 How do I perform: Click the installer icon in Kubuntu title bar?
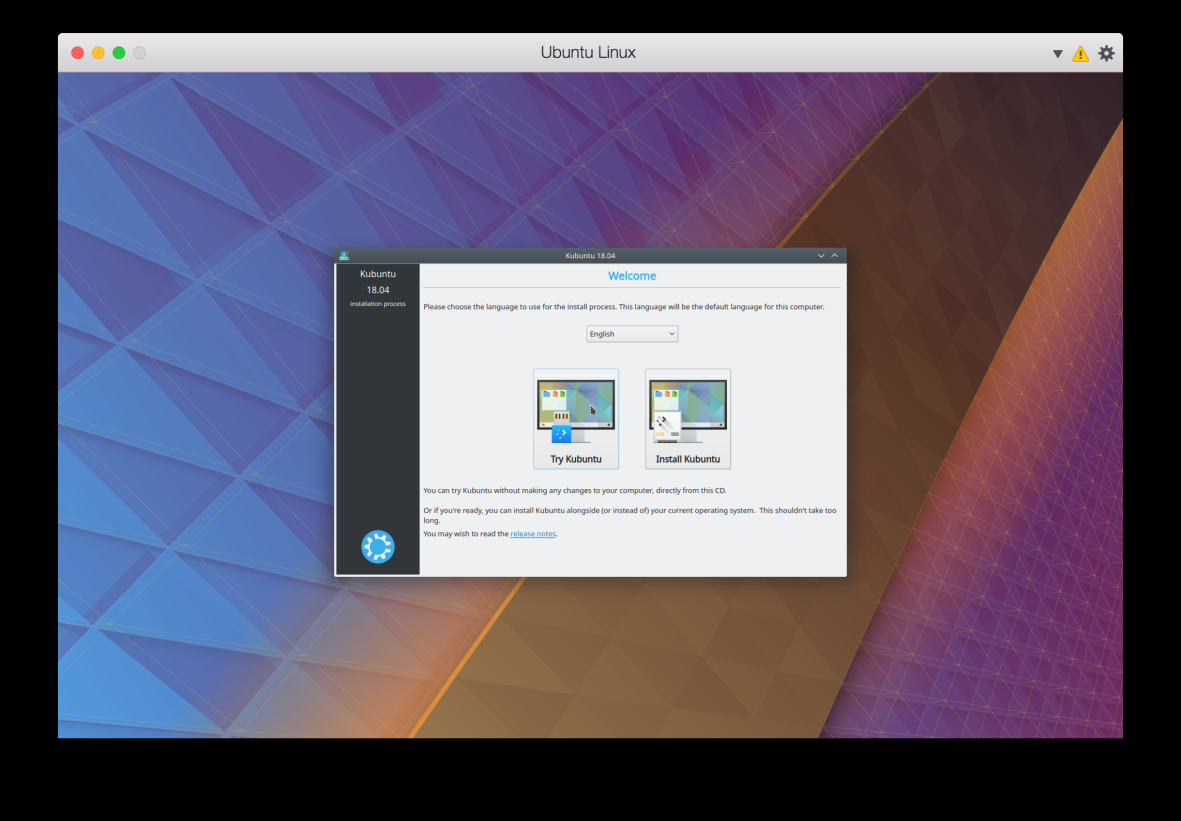344,256
